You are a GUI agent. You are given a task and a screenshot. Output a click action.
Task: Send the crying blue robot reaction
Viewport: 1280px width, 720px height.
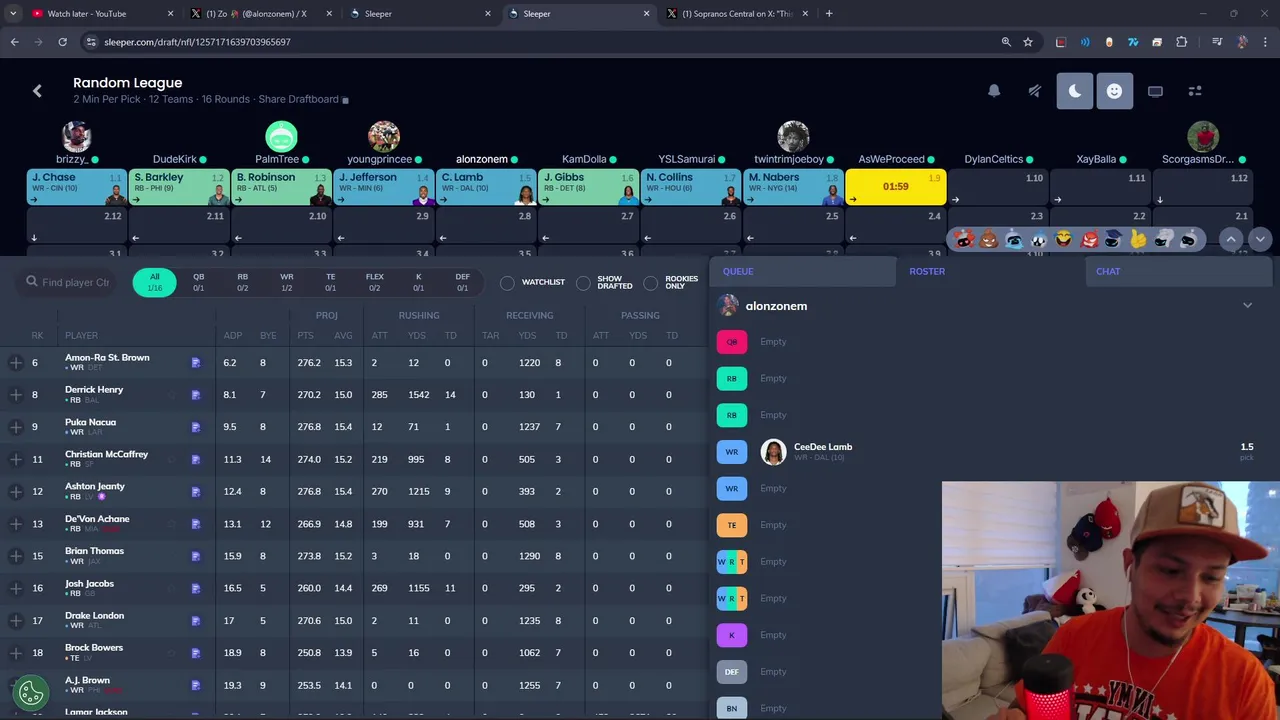tap(1014, 239)
